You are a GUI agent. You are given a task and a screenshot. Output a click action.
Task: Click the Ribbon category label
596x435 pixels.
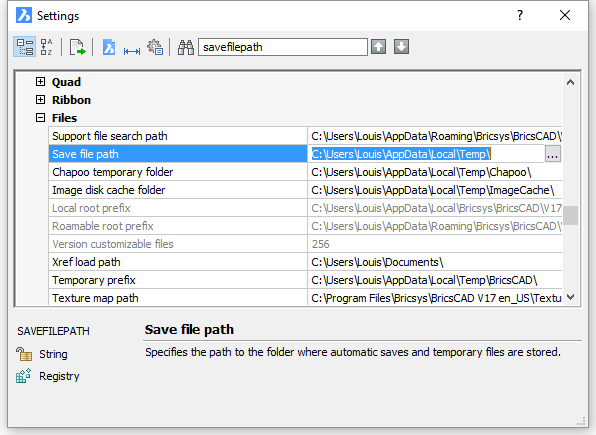71,100
